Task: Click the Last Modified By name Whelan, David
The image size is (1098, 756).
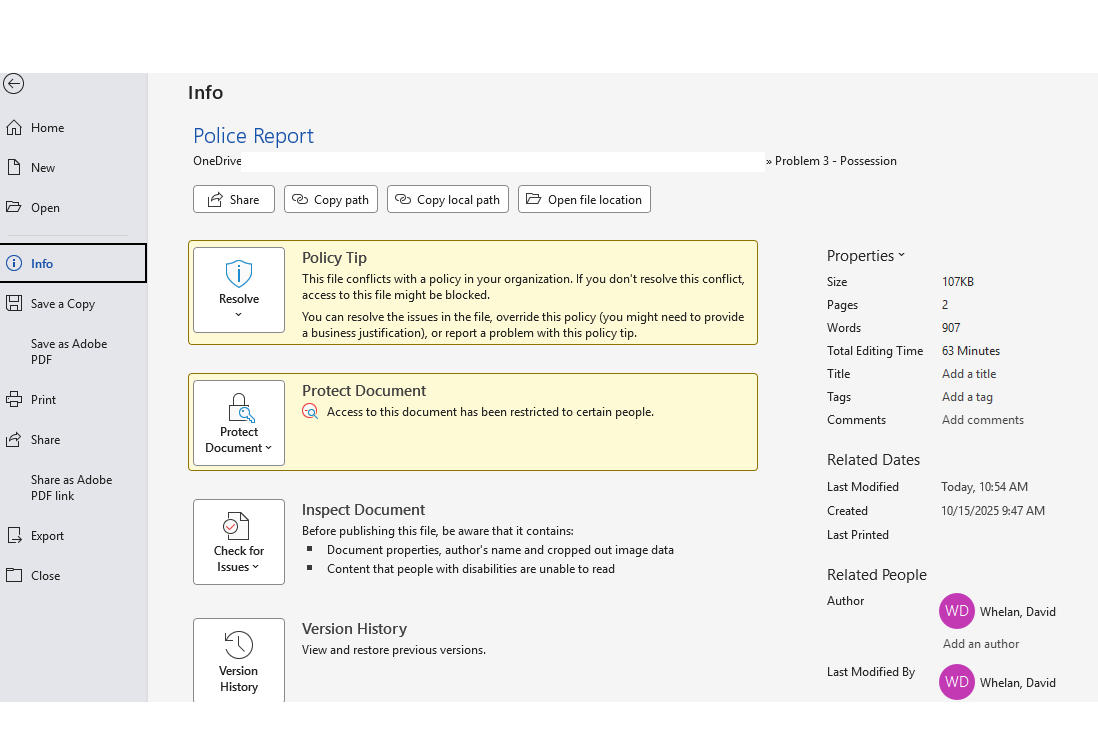Action: (x=1017, y=683)
